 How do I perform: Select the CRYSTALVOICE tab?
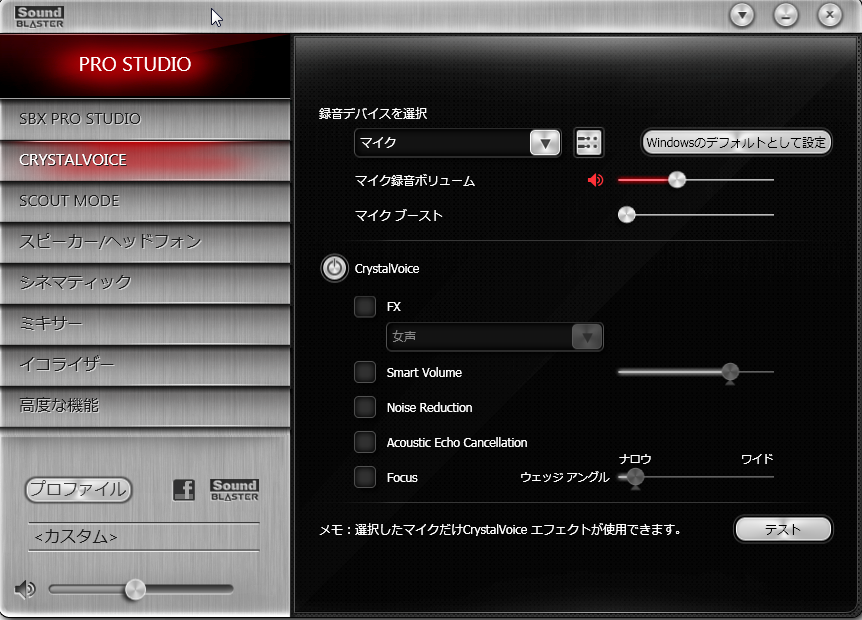coord(145,160)
